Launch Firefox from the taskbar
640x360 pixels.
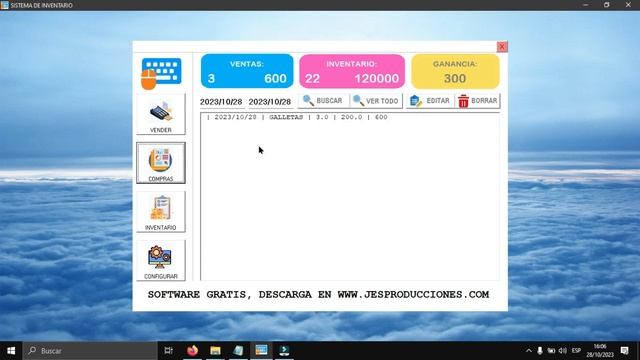[x=192, y=351]
